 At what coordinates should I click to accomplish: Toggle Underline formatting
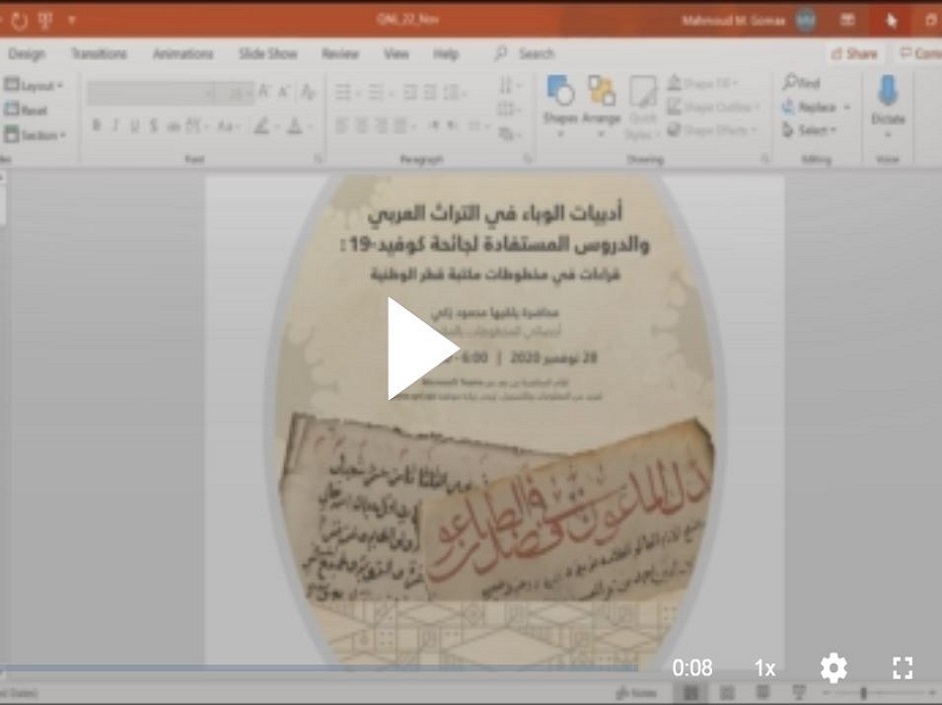(x=135, y=126)
